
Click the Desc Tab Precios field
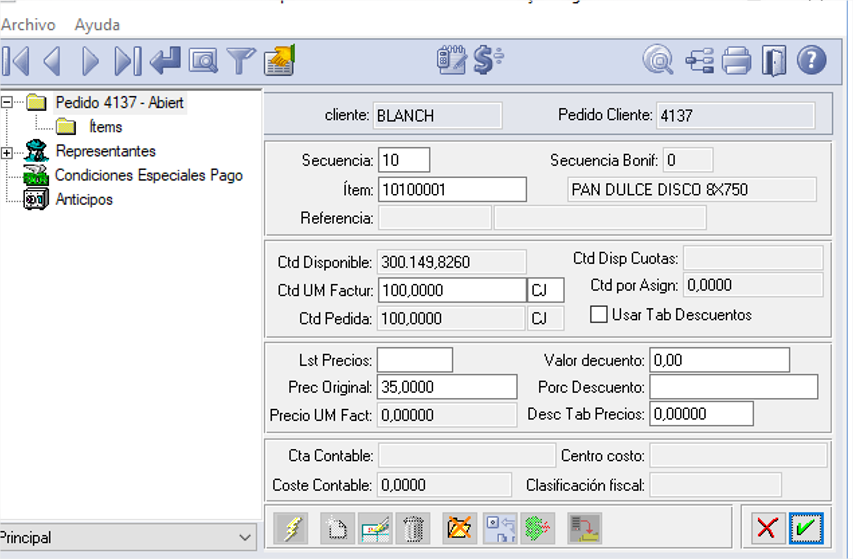tap(702, 414)
